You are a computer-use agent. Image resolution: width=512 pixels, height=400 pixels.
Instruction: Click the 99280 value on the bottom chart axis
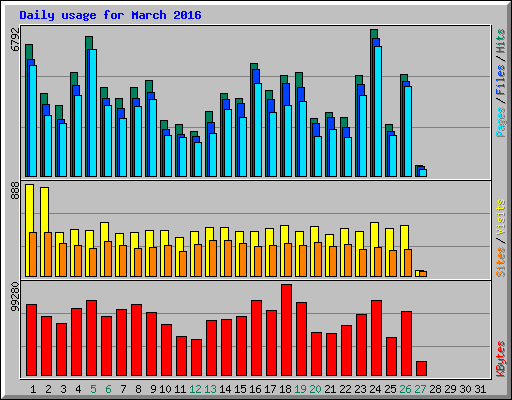click(x=15, y=297)
